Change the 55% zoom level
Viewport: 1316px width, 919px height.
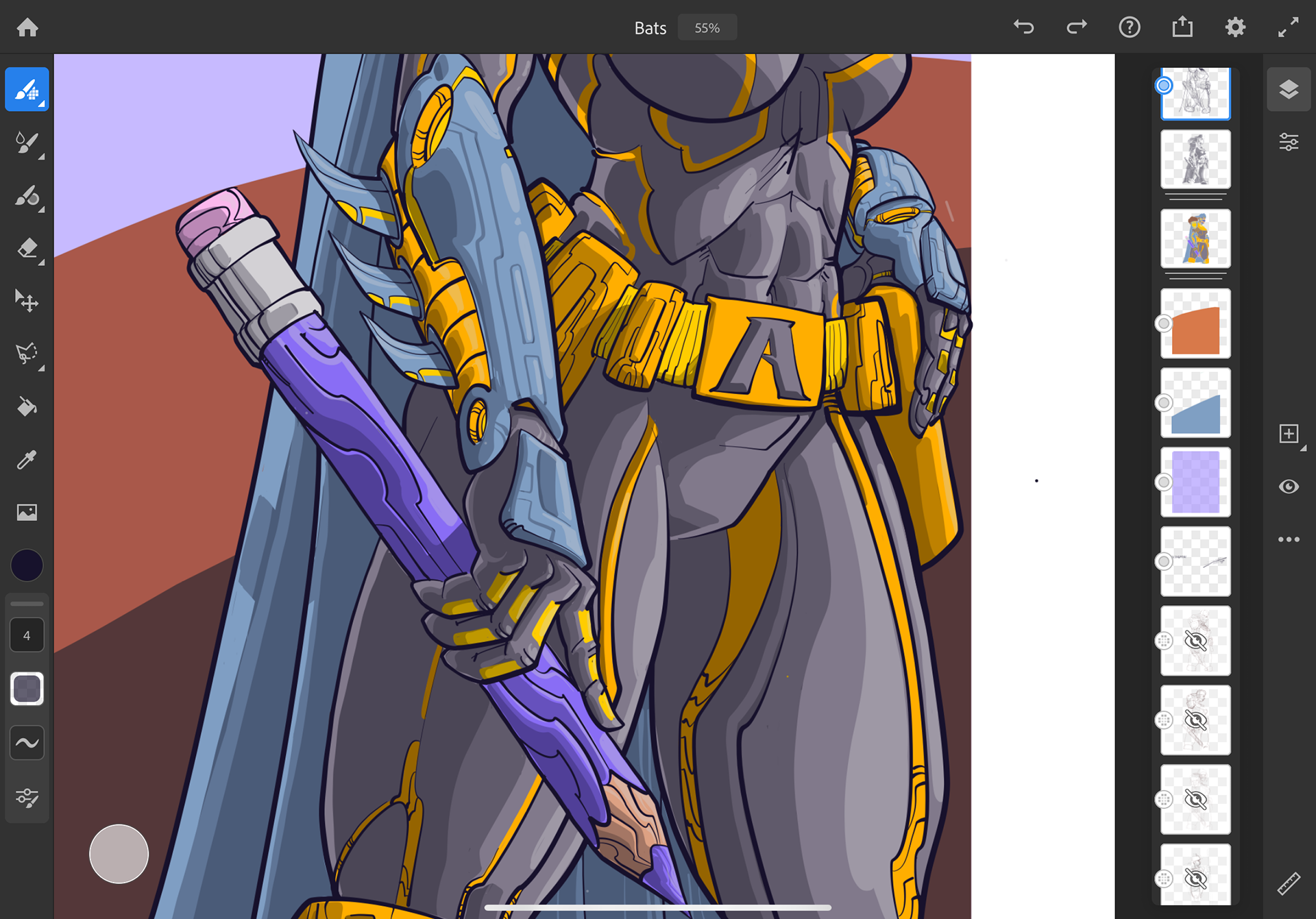coord(707,27)
